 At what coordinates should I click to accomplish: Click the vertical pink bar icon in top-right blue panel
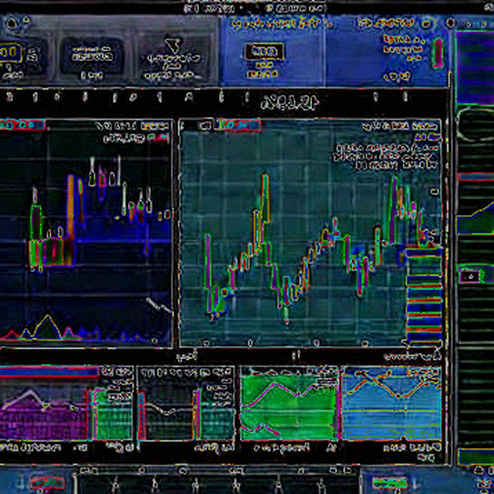pos(438,52)
